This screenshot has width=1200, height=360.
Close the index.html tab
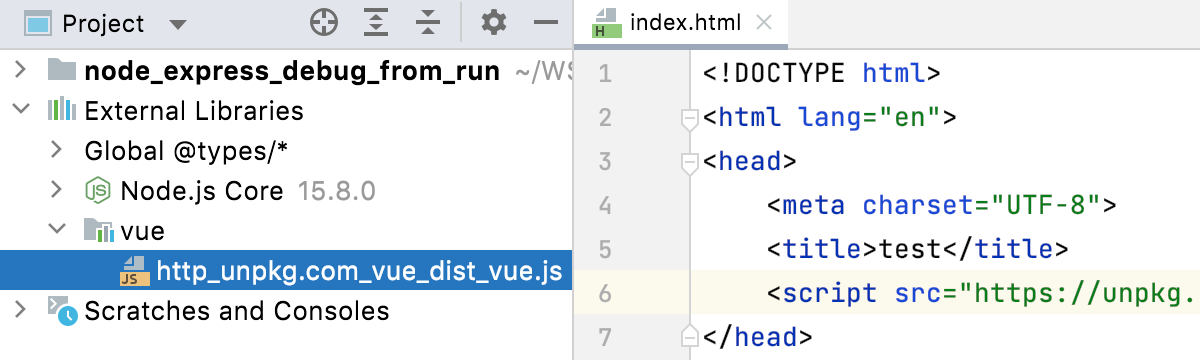coord(764,22)
